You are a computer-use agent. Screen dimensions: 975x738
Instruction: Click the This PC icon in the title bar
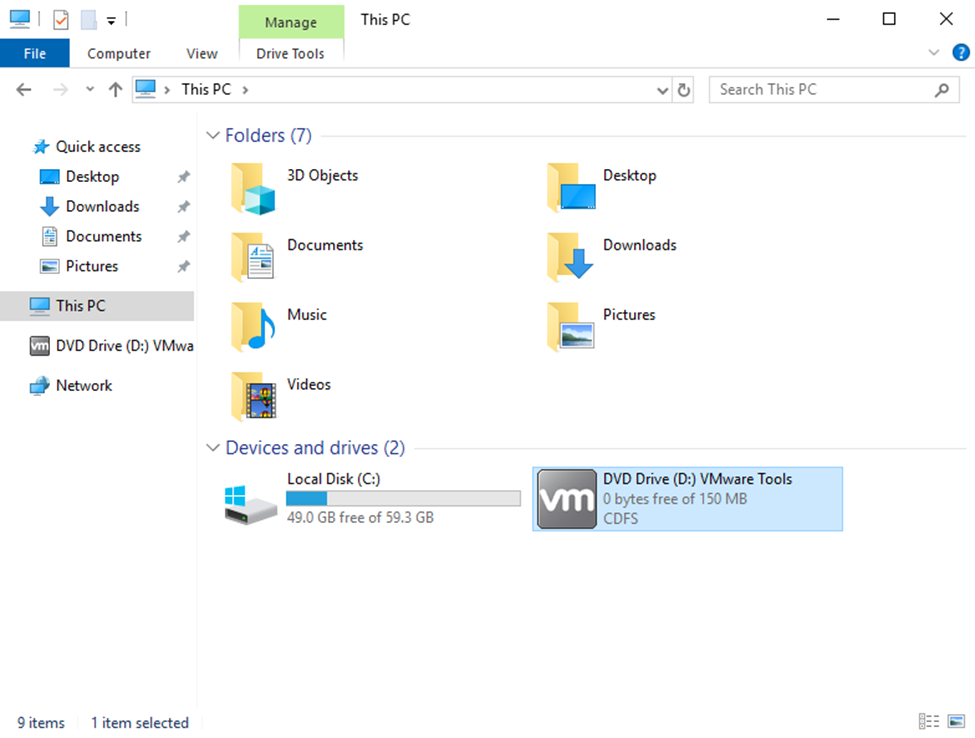click(x=20, y=19)
